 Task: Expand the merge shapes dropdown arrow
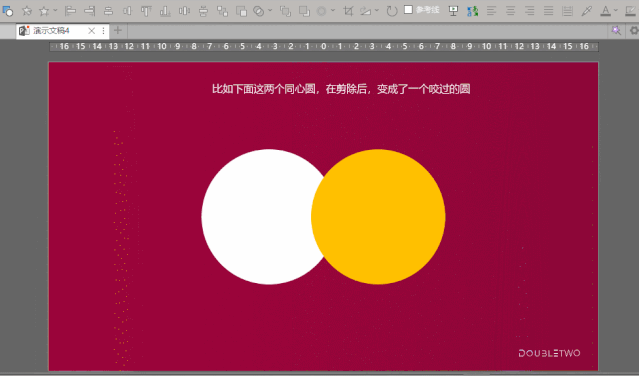pos(270,11)
